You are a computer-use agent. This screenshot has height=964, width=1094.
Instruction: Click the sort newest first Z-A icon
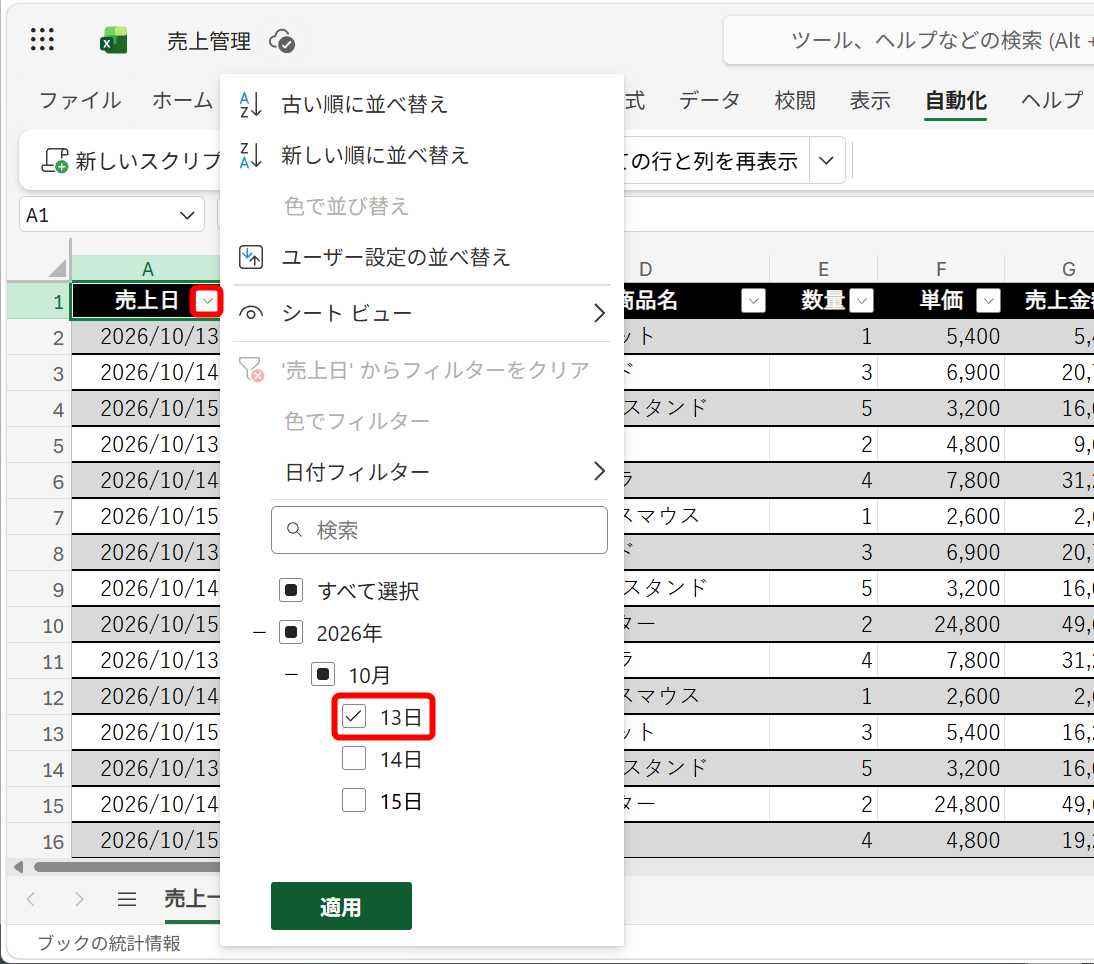pyautogui.click(x=250, y=156)
